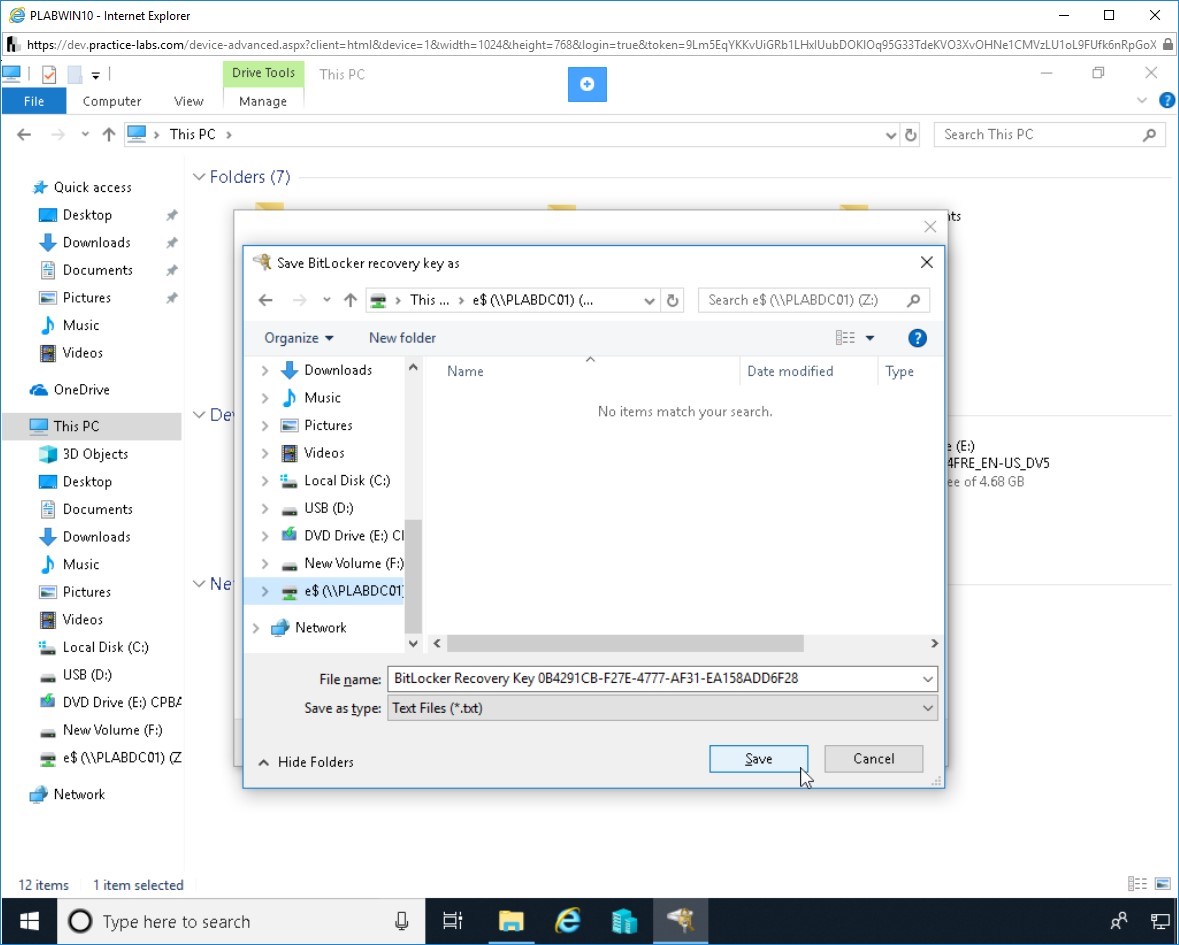Click the Drive Tools contextual tab
The width and height of the screenshot is (1179, 945).
(263, 73)
